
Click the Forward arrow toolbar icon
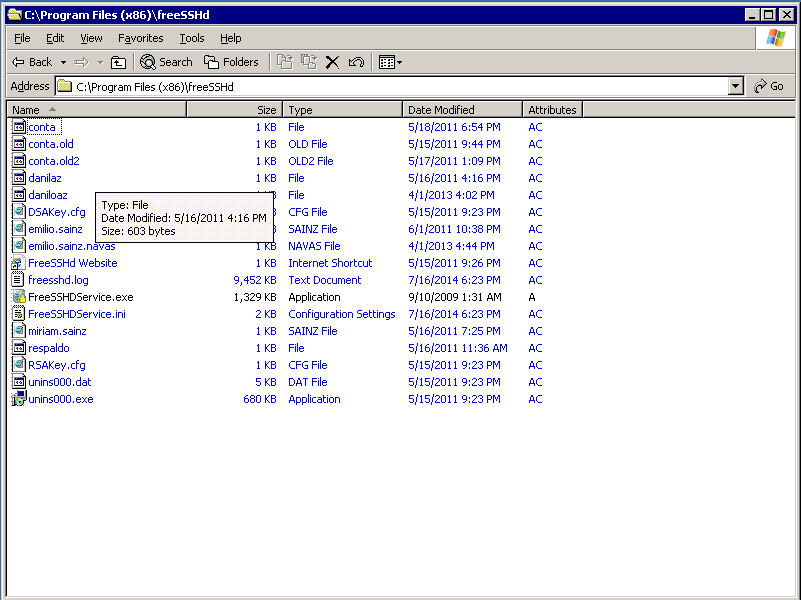(x=81, y=62)
